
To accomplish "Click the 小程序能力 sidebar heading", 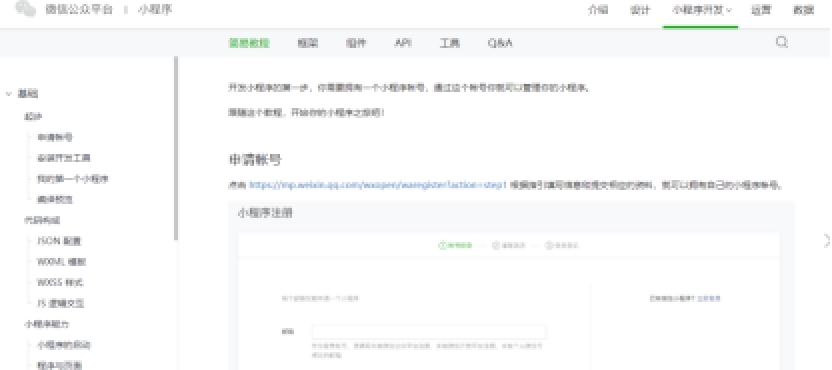I will pos(46,324).
